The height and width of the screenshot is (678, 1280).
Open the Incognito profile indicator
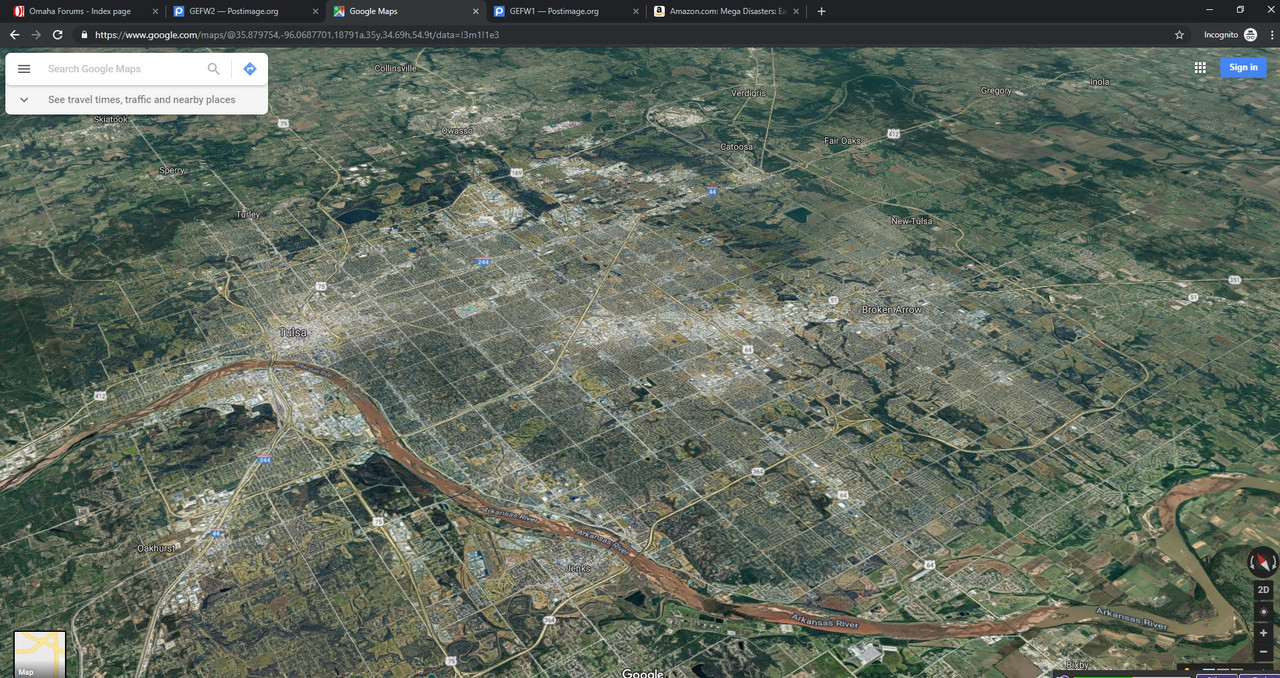coord(1230,34)
